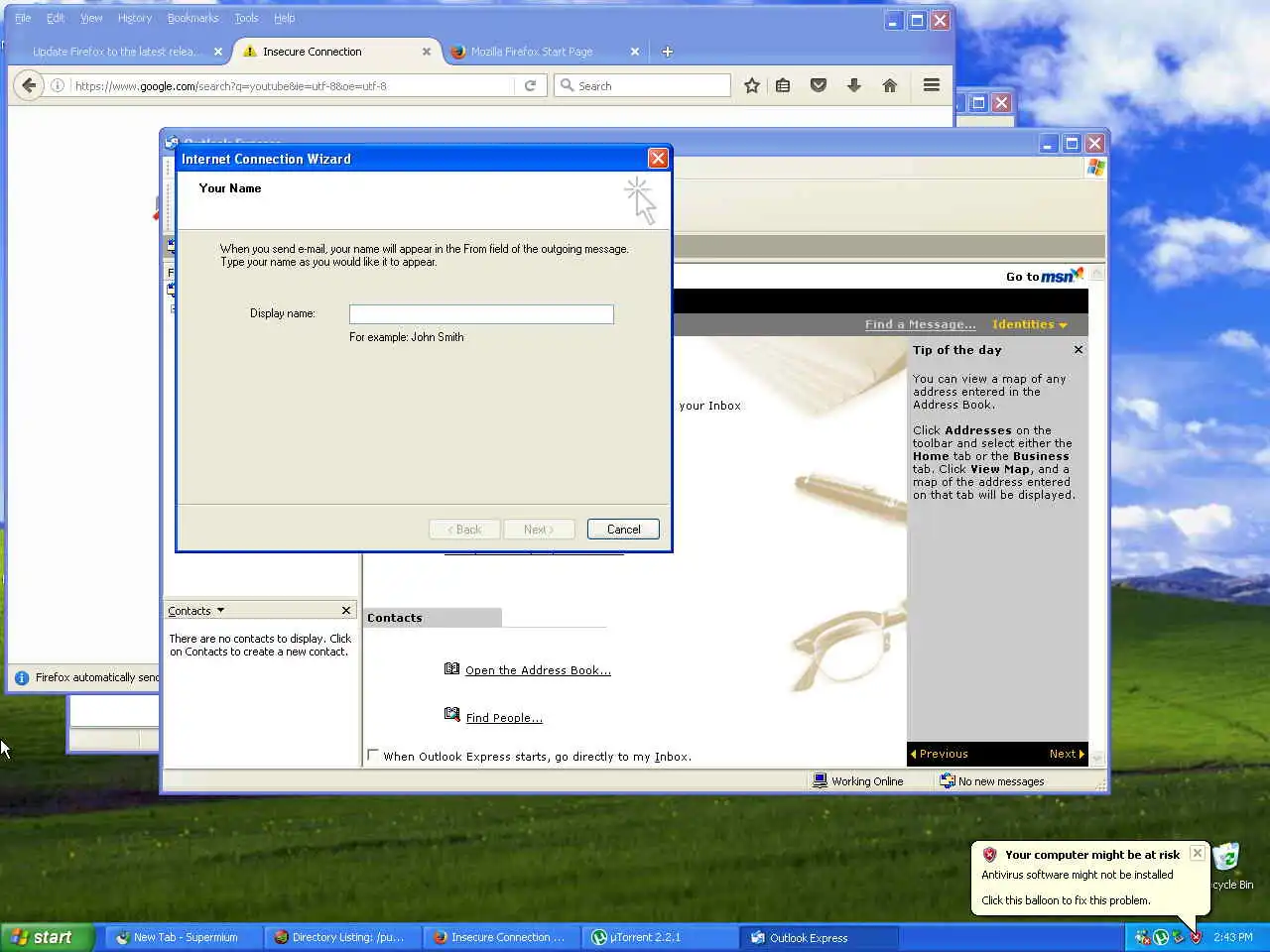Click the Address Book icon beside its link
Viewport: 1270px width, 952px height.
452,669
